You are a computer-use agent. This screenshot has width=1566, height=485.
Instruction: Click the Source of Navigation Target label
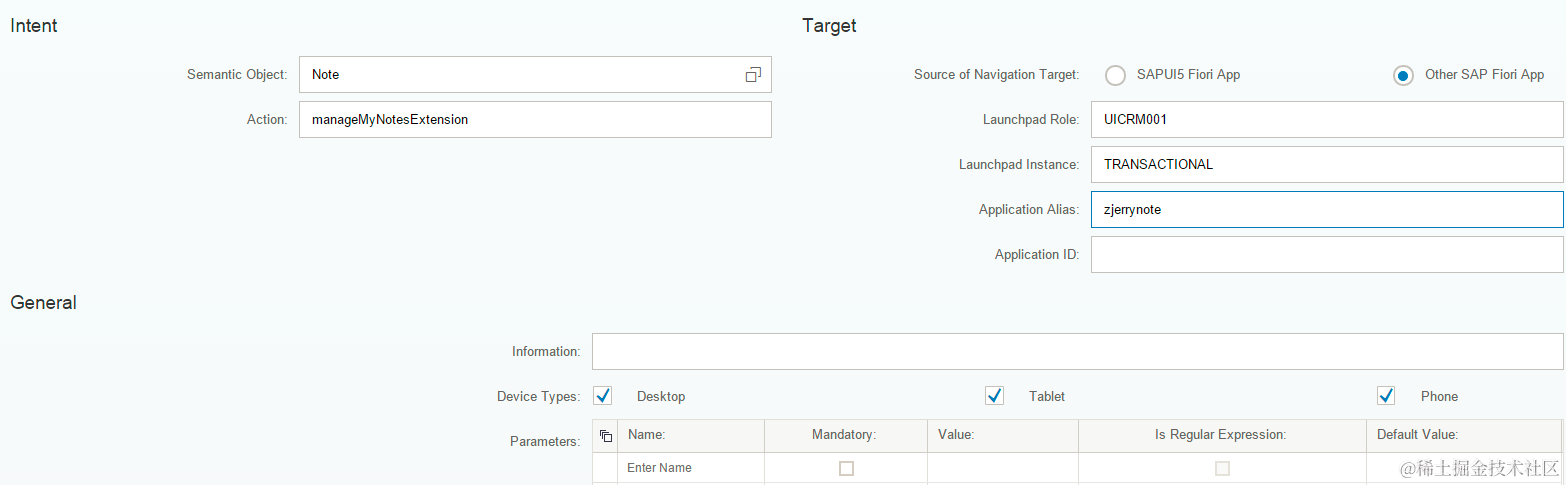click(x=996, y=75)
